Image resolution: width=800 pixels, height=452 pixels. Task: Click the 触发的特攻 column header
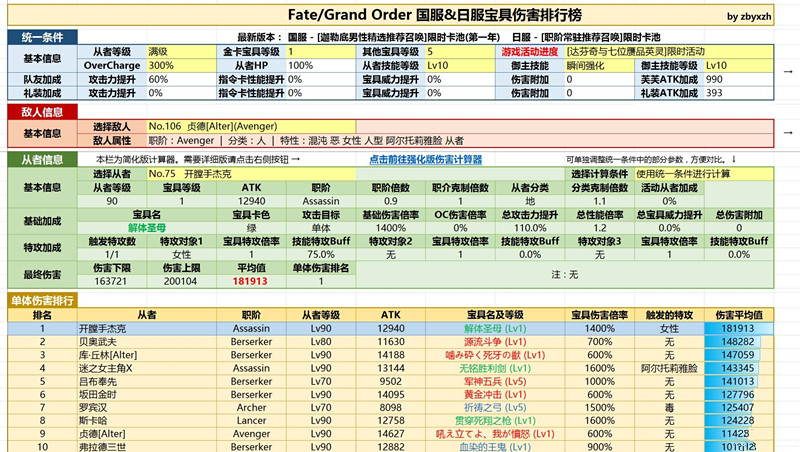click(669, 315)
